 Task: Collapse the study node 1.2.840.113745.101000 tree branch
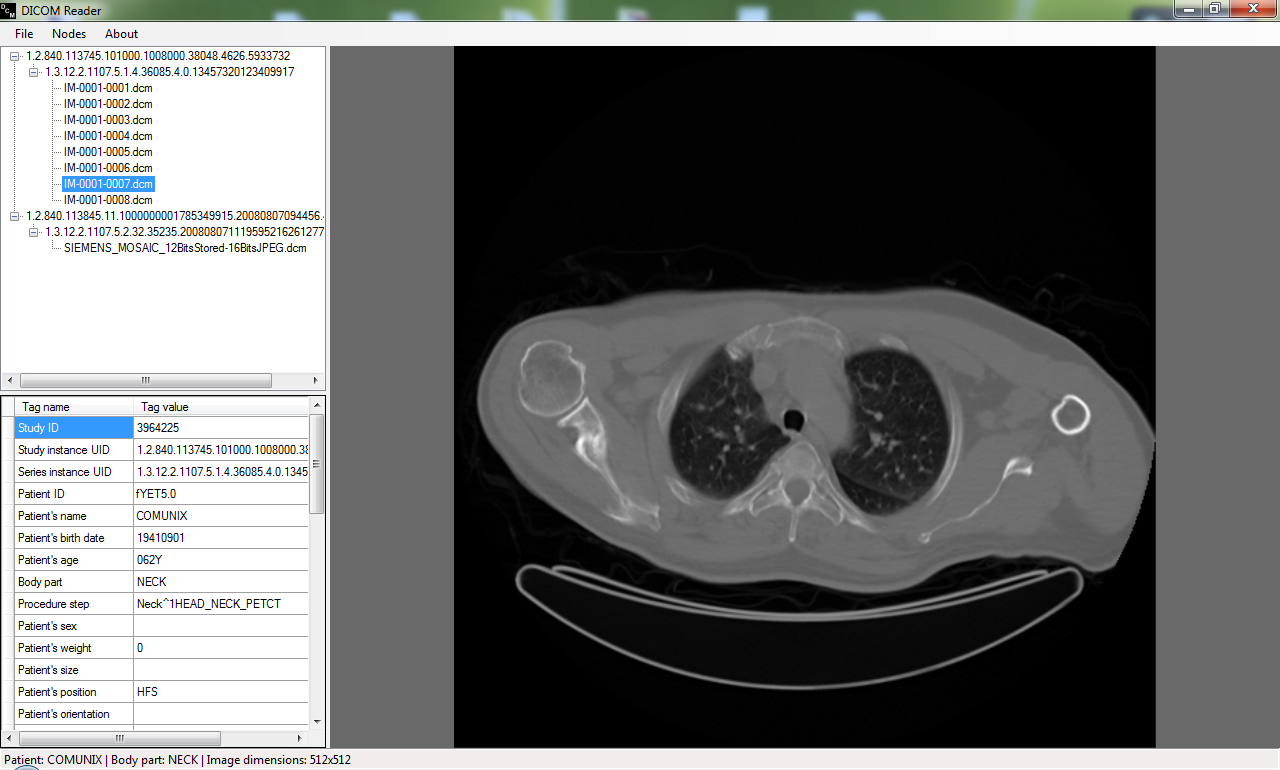13,55
